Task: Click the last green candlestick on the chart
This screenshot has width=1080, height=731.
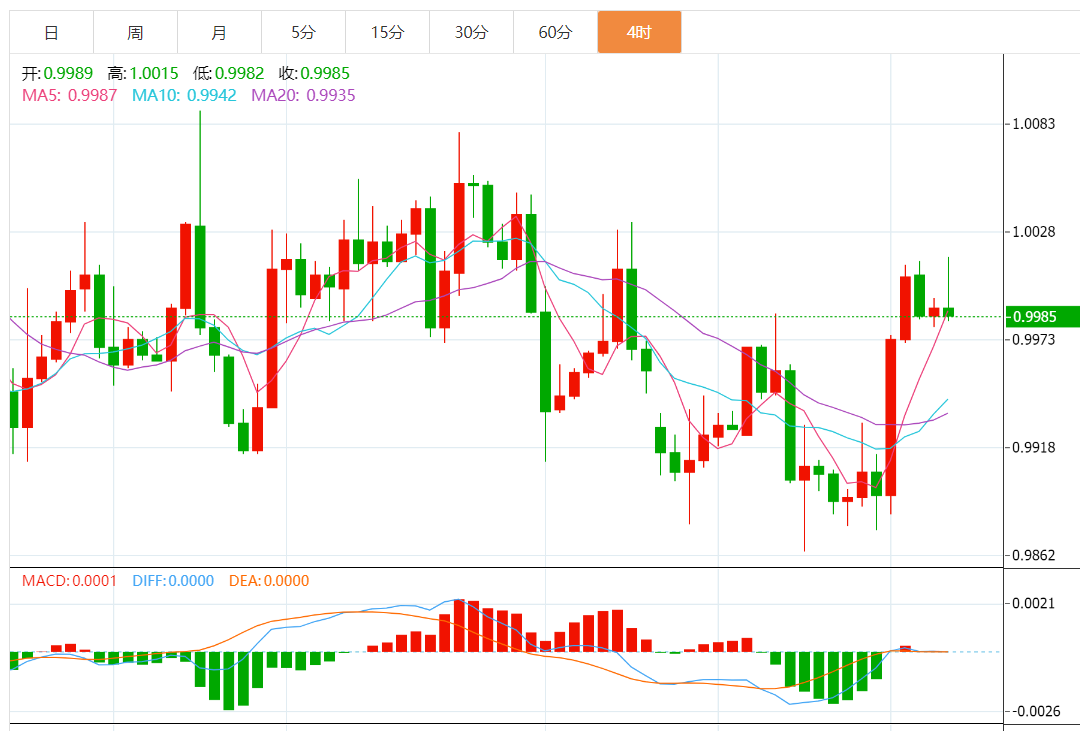Action: [x=948, y=312]
